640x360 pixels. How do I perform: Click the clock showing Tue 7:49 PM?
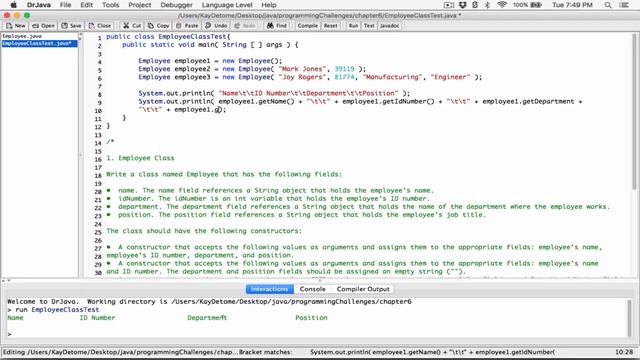click(572, 5)
